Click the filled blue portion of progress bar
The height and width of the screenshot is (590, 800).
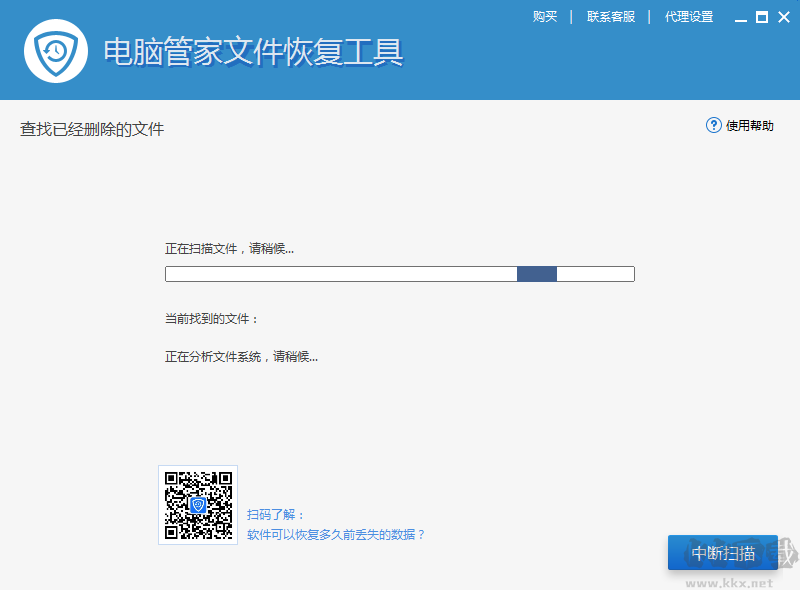pyautogui.click(x=537, y=273)
